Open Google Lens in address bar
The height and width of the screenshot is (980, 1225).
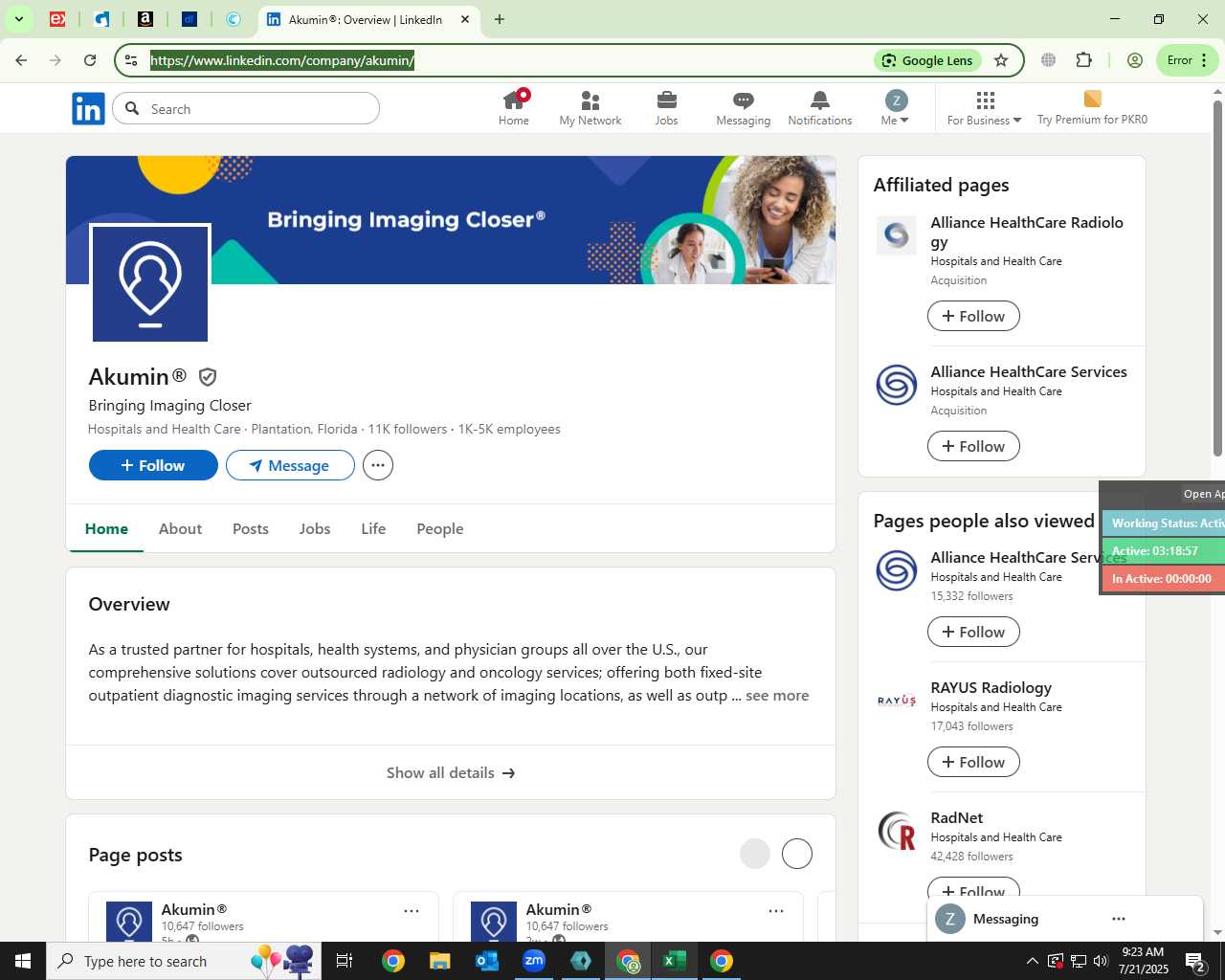pos(927,60)
